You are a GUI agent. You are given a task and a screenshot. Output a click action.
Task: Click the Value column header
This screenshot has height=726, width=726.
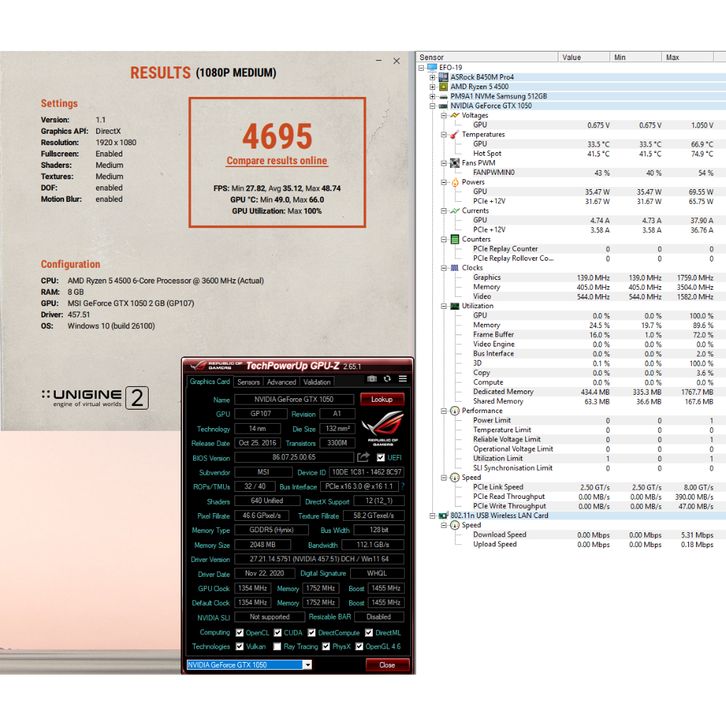coord(583,57)
